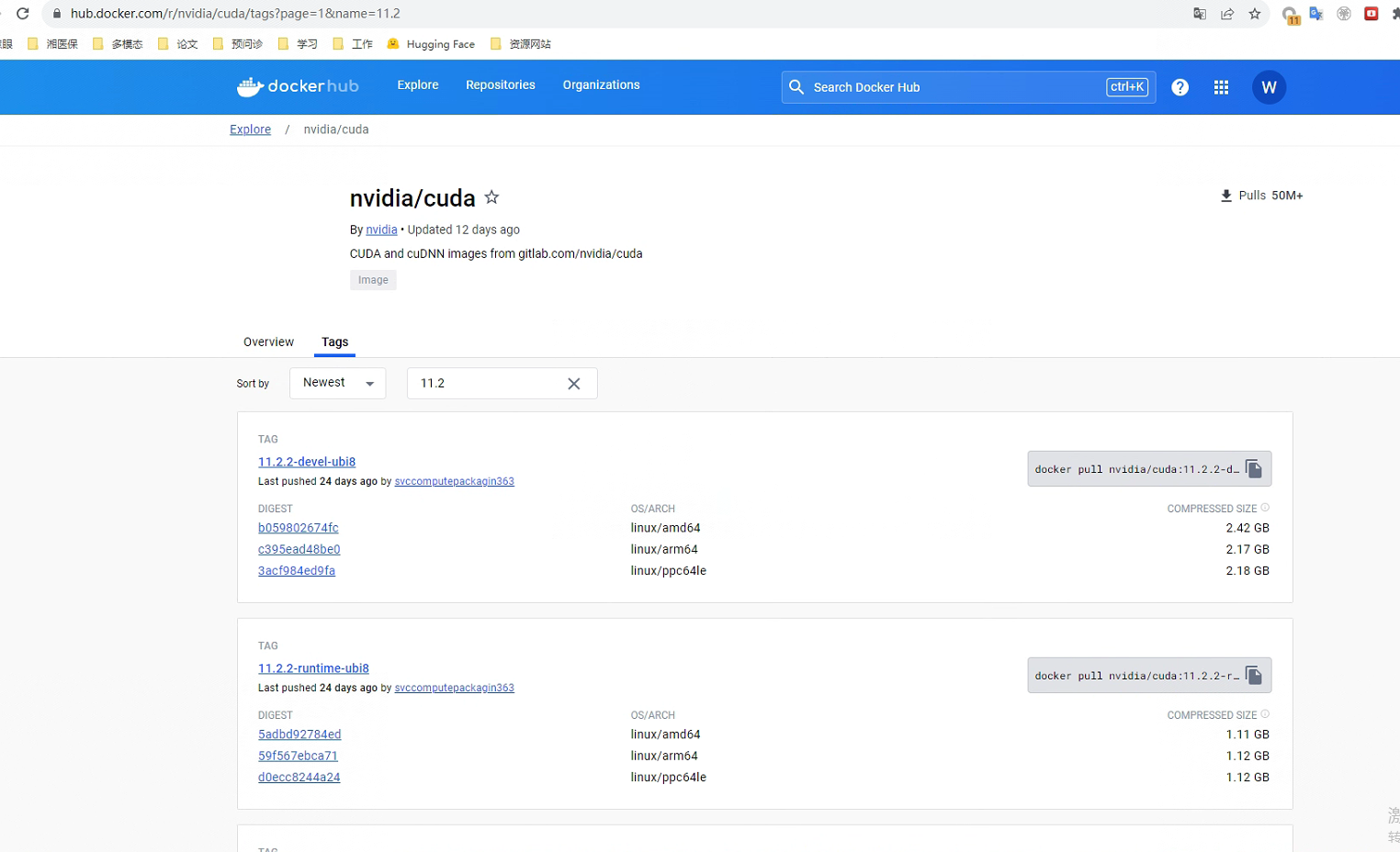Click the Explore breadcrumb link
The width and height of the screenshot is (1400, 852).
pyautogui.click(x=250, y=129)
